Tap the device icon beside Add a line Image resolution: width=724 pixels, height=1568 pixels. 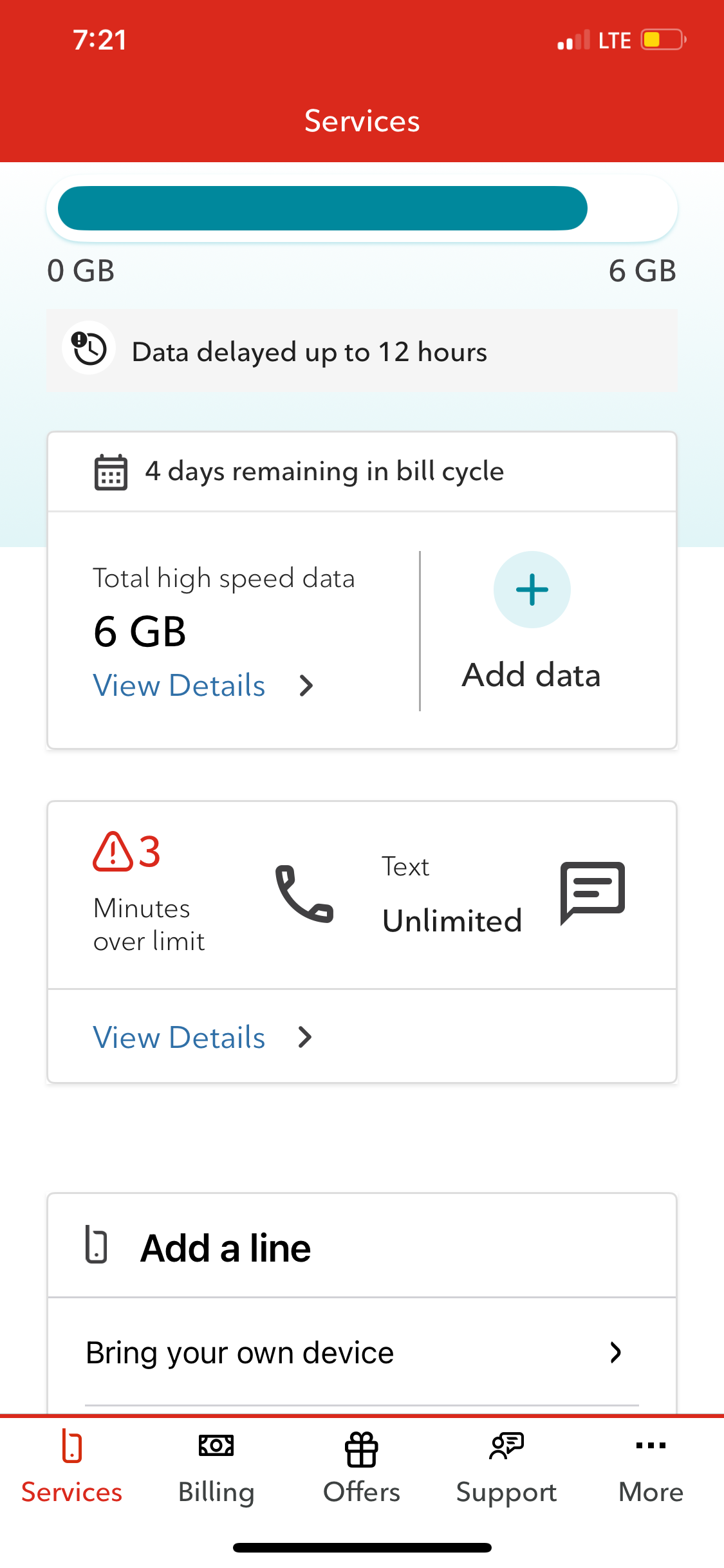(x=97, y=1245)
